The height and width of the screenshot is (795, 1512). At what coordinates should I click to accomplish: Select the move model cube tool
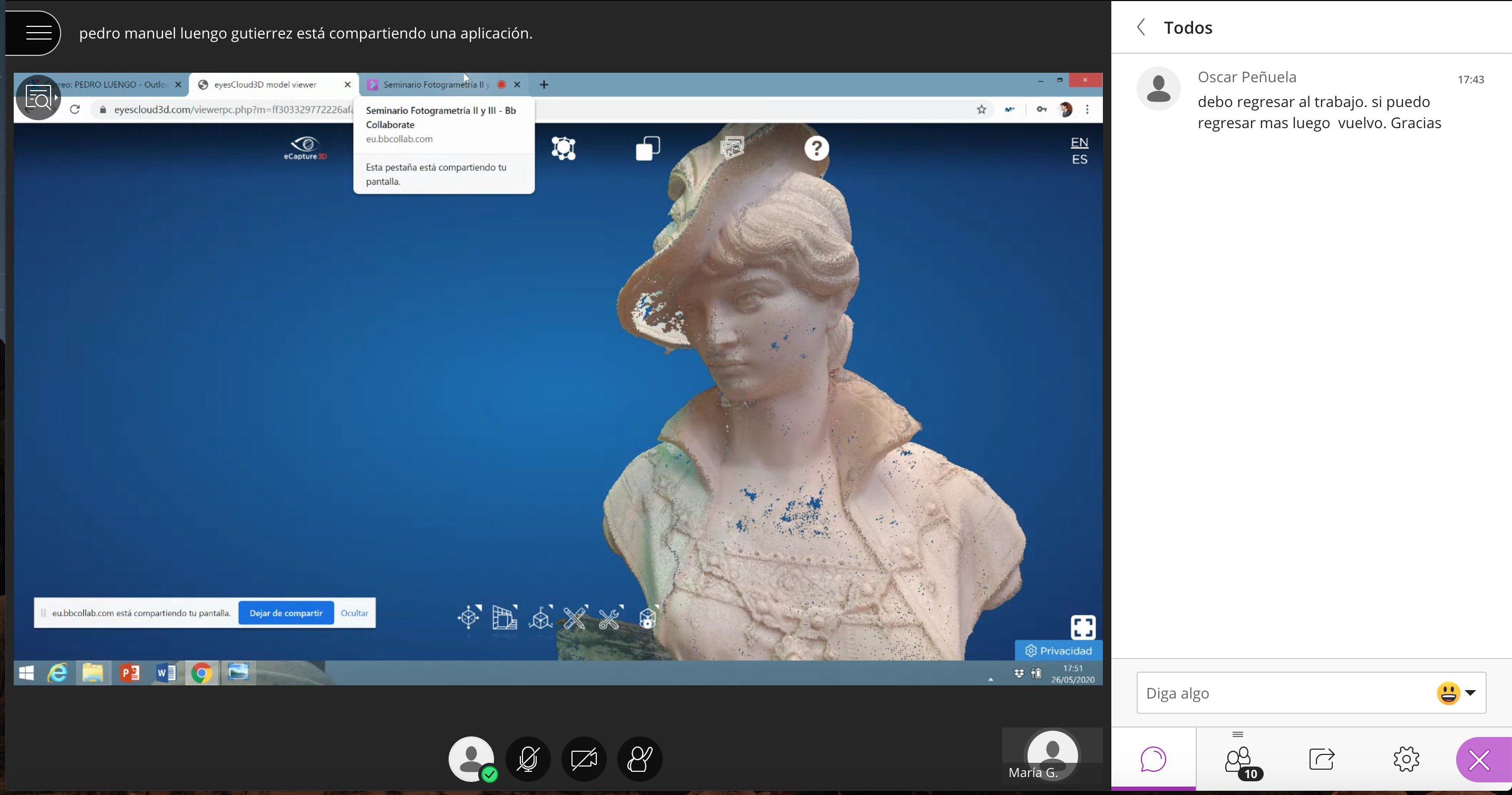click(x=468, y=618)
